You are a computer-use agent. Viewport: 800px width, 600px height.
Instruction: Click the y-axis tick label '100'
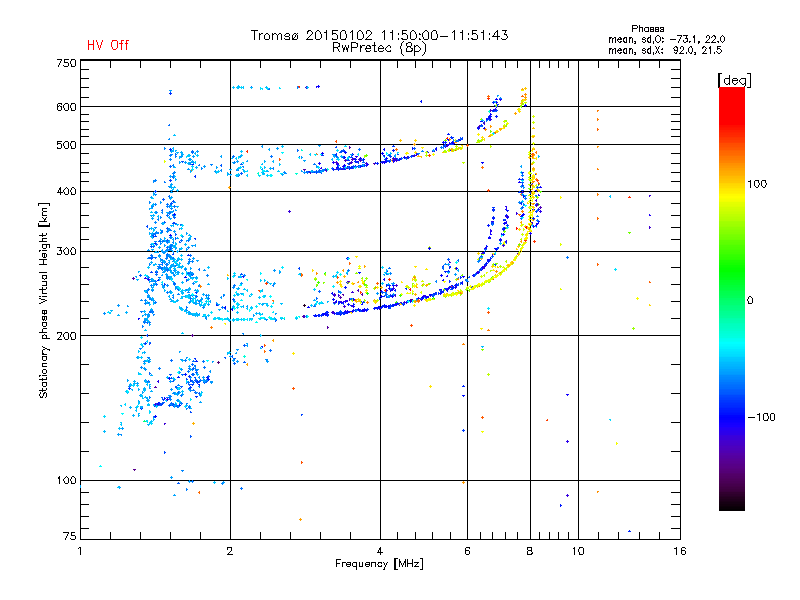pos(66,480)
